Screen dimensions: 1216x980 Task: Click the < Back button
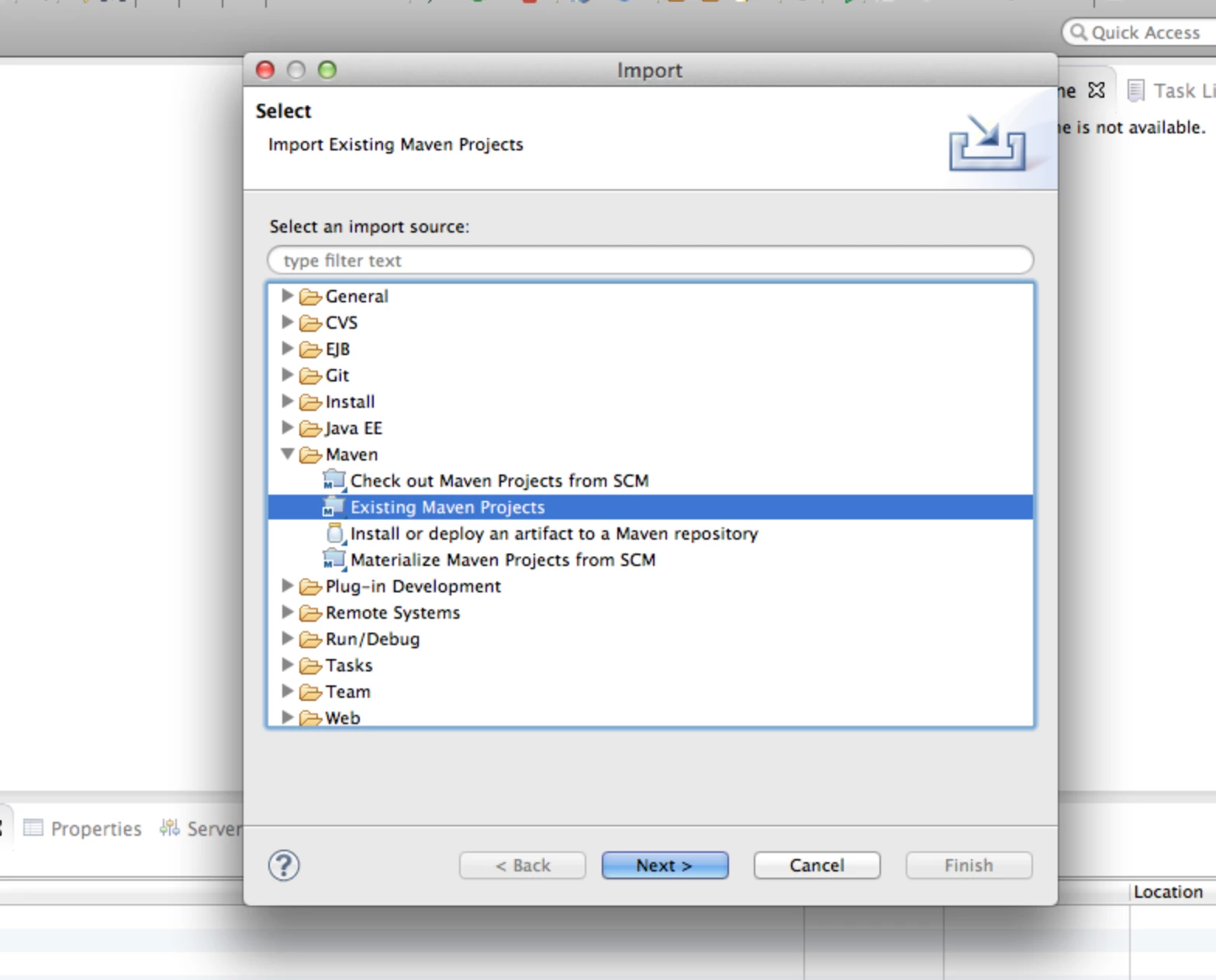(522, 865)
